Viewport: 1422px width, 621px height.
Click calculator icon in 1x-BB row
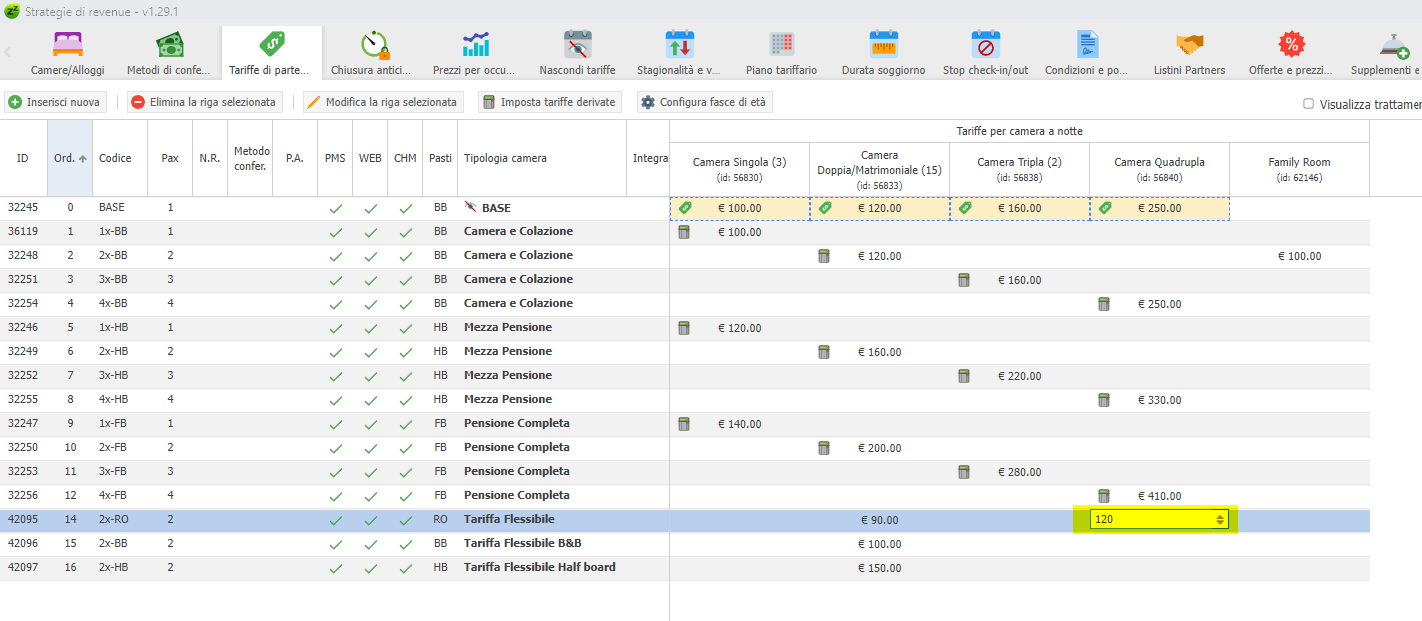(x=684, y=232)
